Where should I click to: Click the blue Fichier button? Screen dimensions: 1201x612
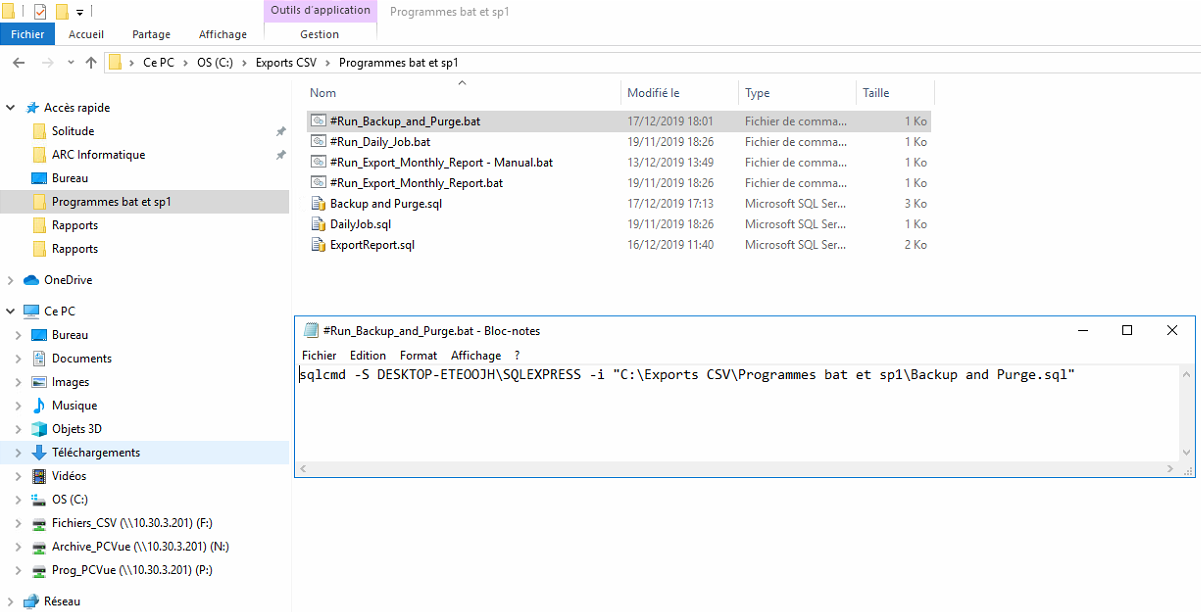[x=27, y=34]
